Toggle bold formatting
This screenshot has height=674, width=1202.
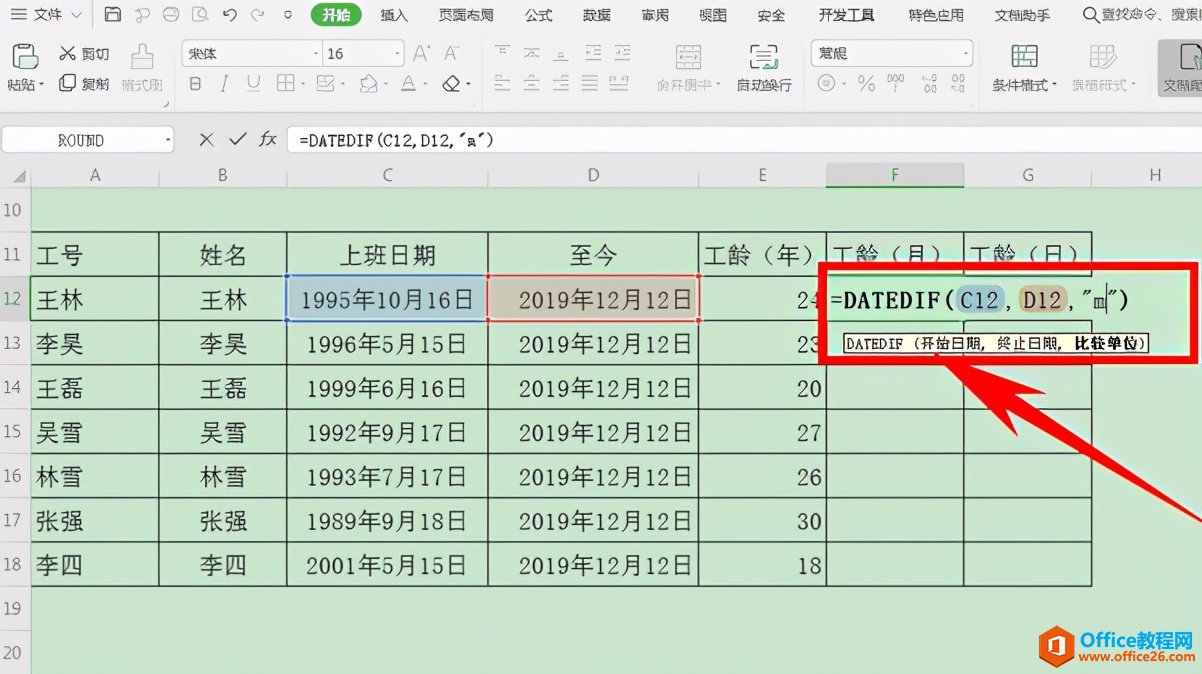[x=195, y=85]
